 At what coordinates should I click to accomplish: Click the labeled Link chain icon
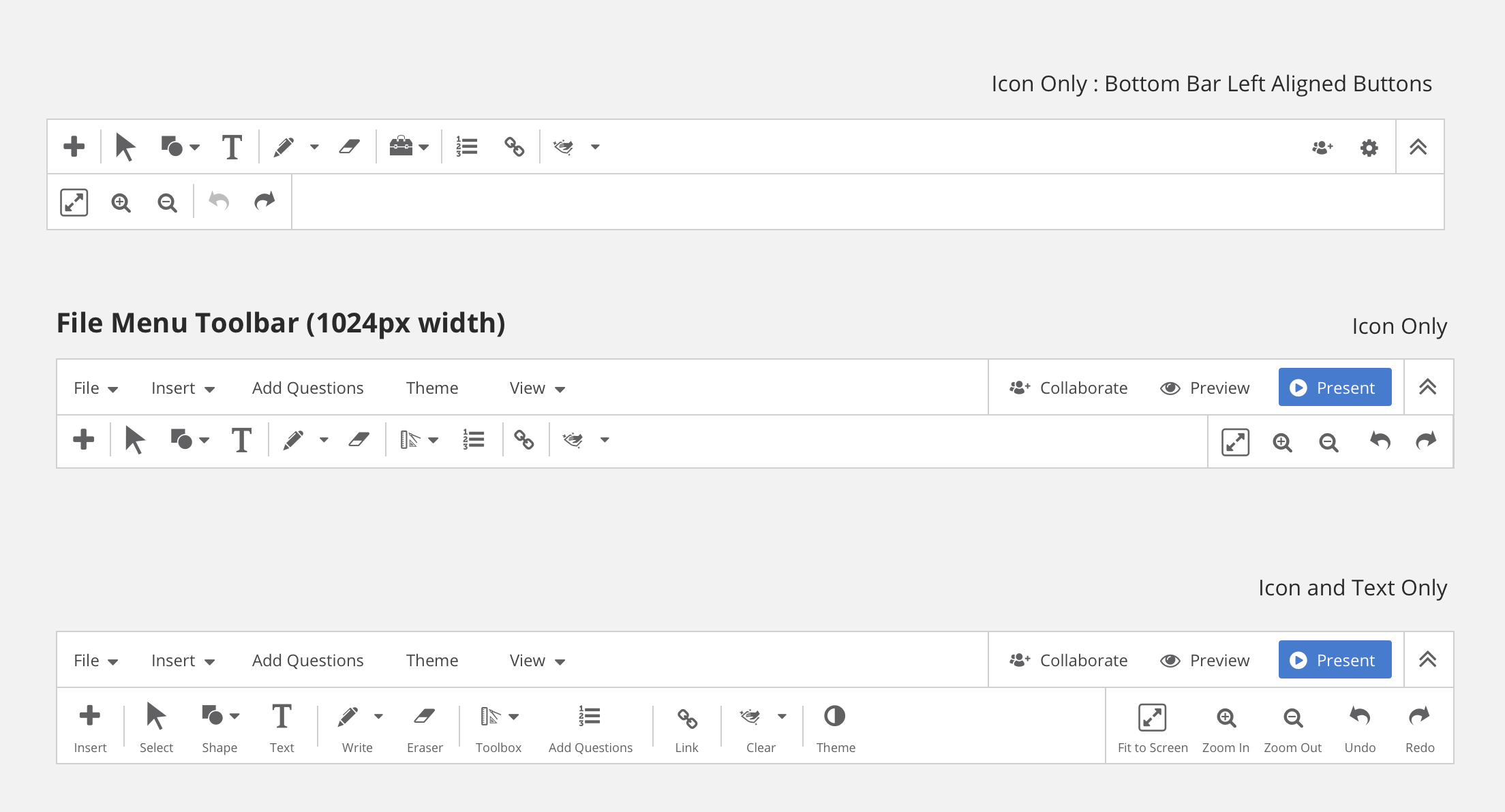(x=687, y=728)
